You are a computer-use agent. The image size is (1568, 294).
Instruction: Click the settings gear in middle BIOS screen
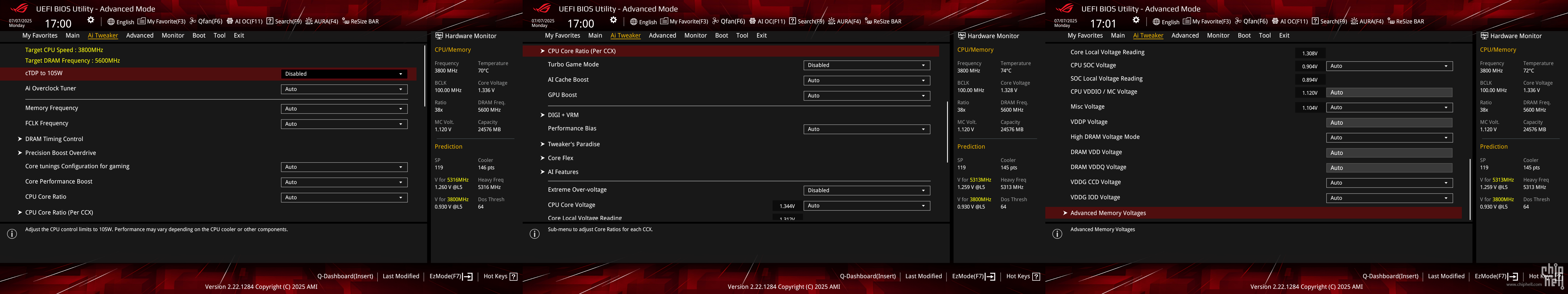click(614, 20)
